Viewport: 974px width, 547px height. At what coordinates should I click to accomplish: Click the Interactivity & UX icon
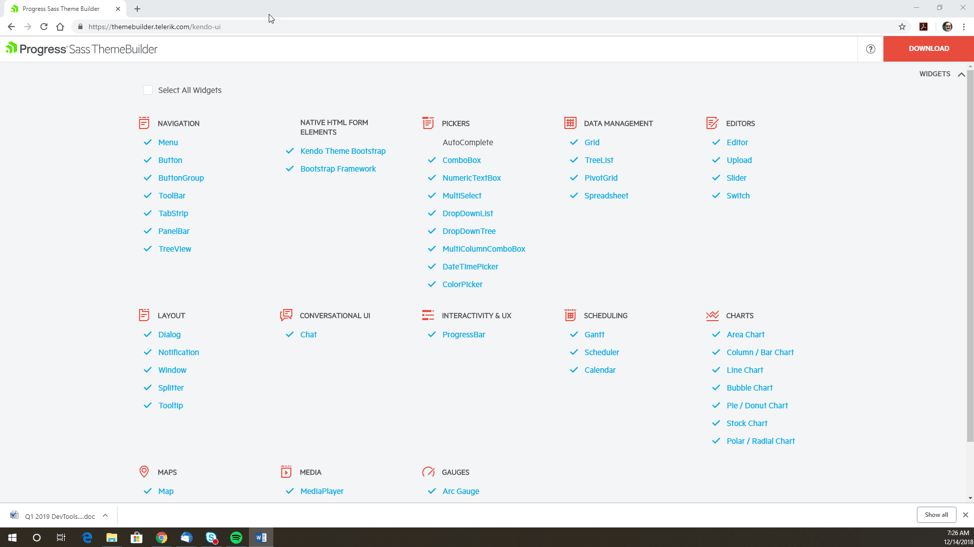[428, 315]
